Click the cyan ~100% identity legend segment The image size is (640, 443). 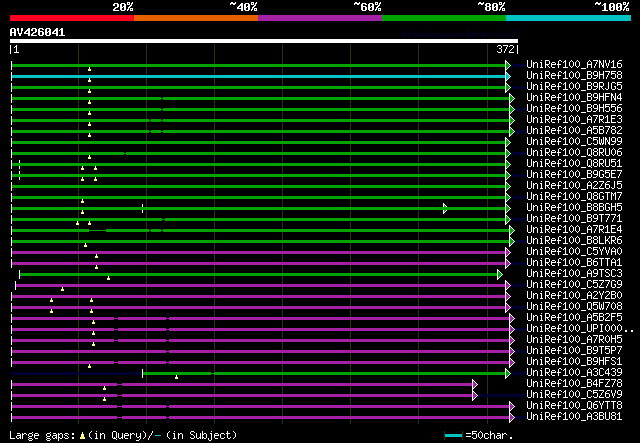click(568, 17)
